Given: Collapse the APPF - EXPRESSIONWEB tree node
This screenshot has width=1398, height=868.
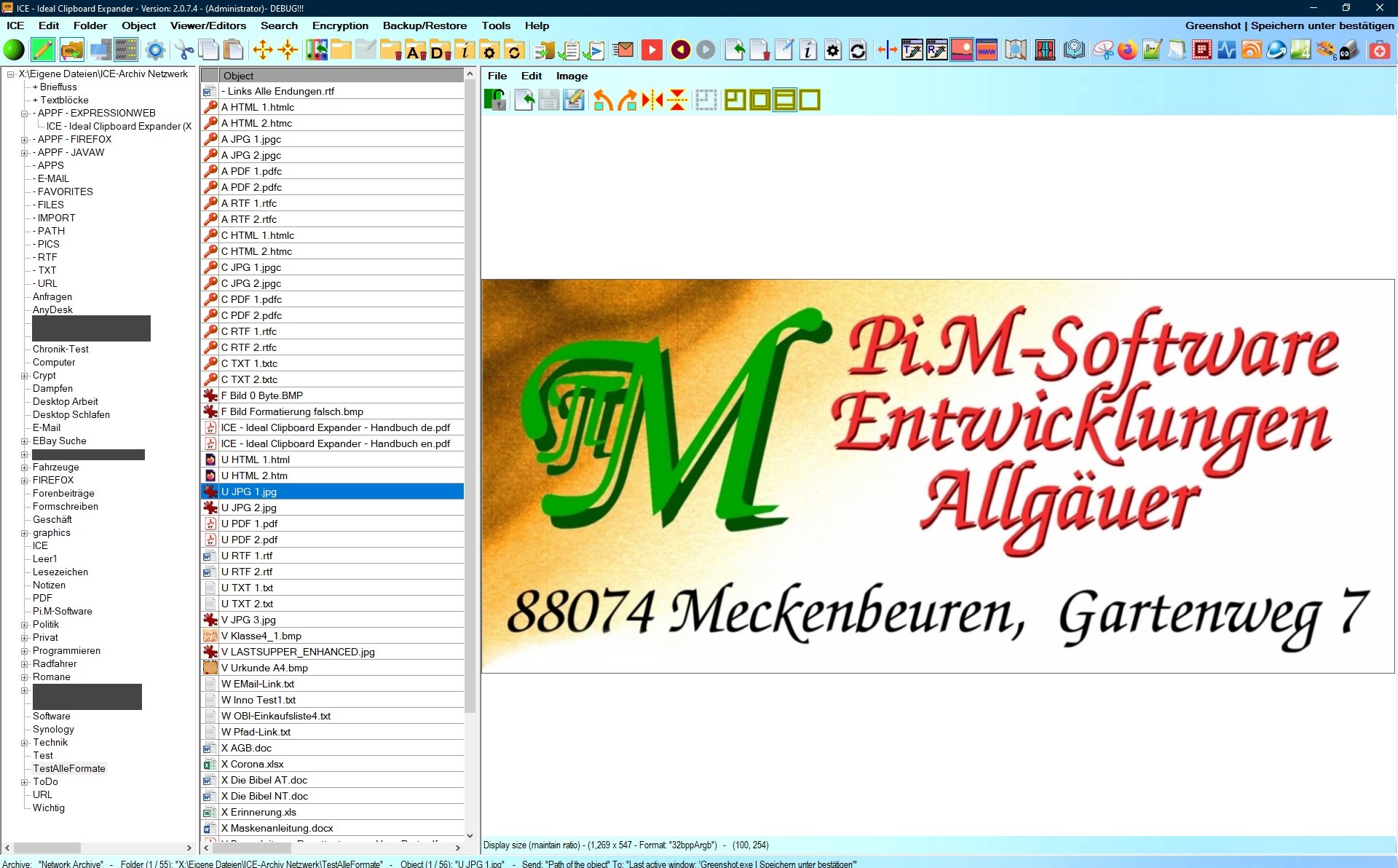Looking at the screenshot, I should click(24, 114).
